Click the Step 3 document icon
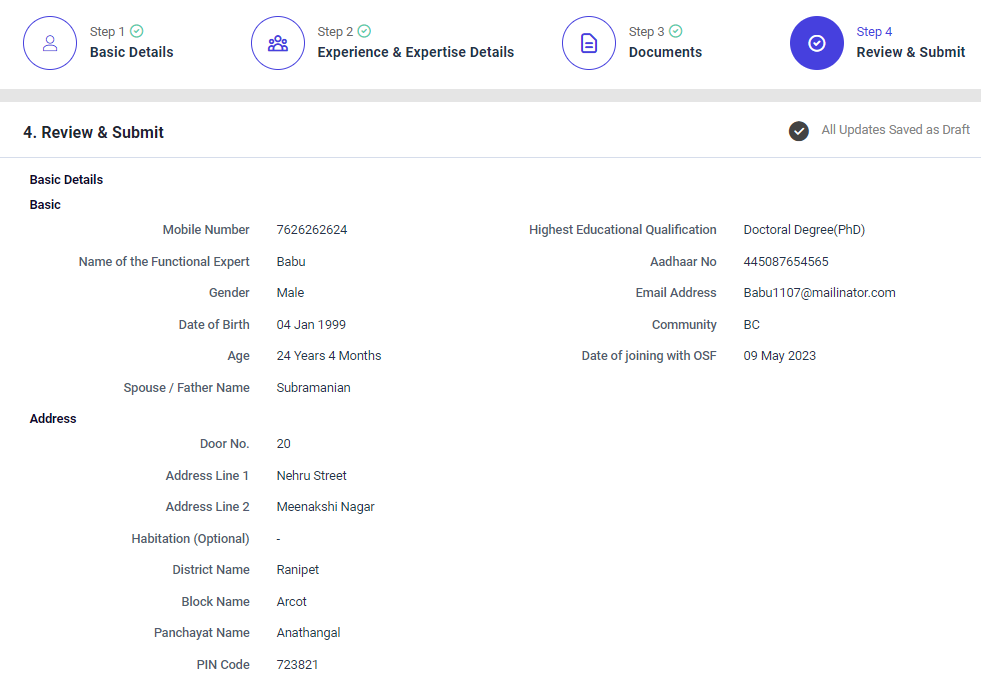 589,43
